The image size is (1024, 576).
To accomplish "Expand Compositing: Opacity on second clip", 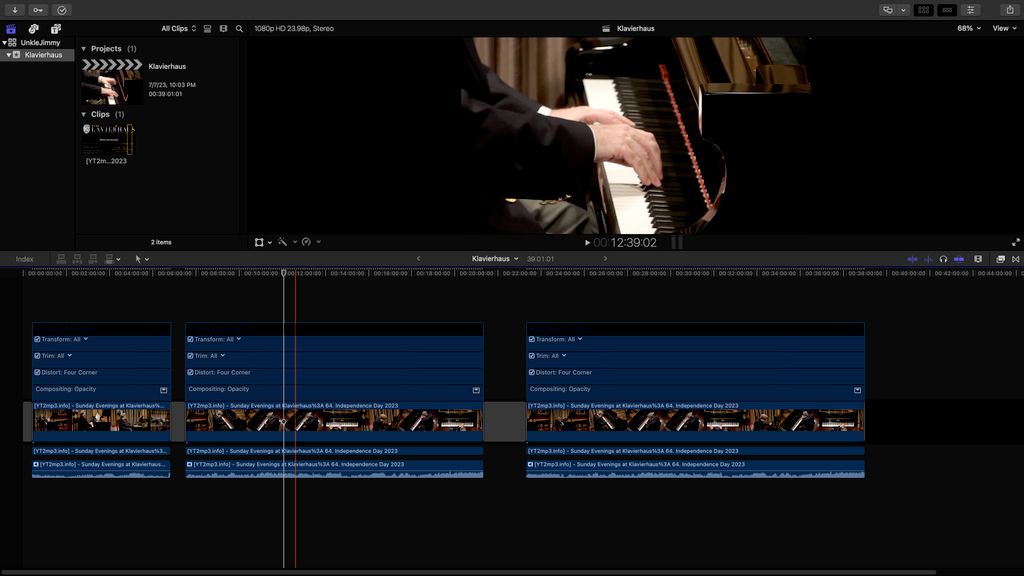I will point(476,390).
